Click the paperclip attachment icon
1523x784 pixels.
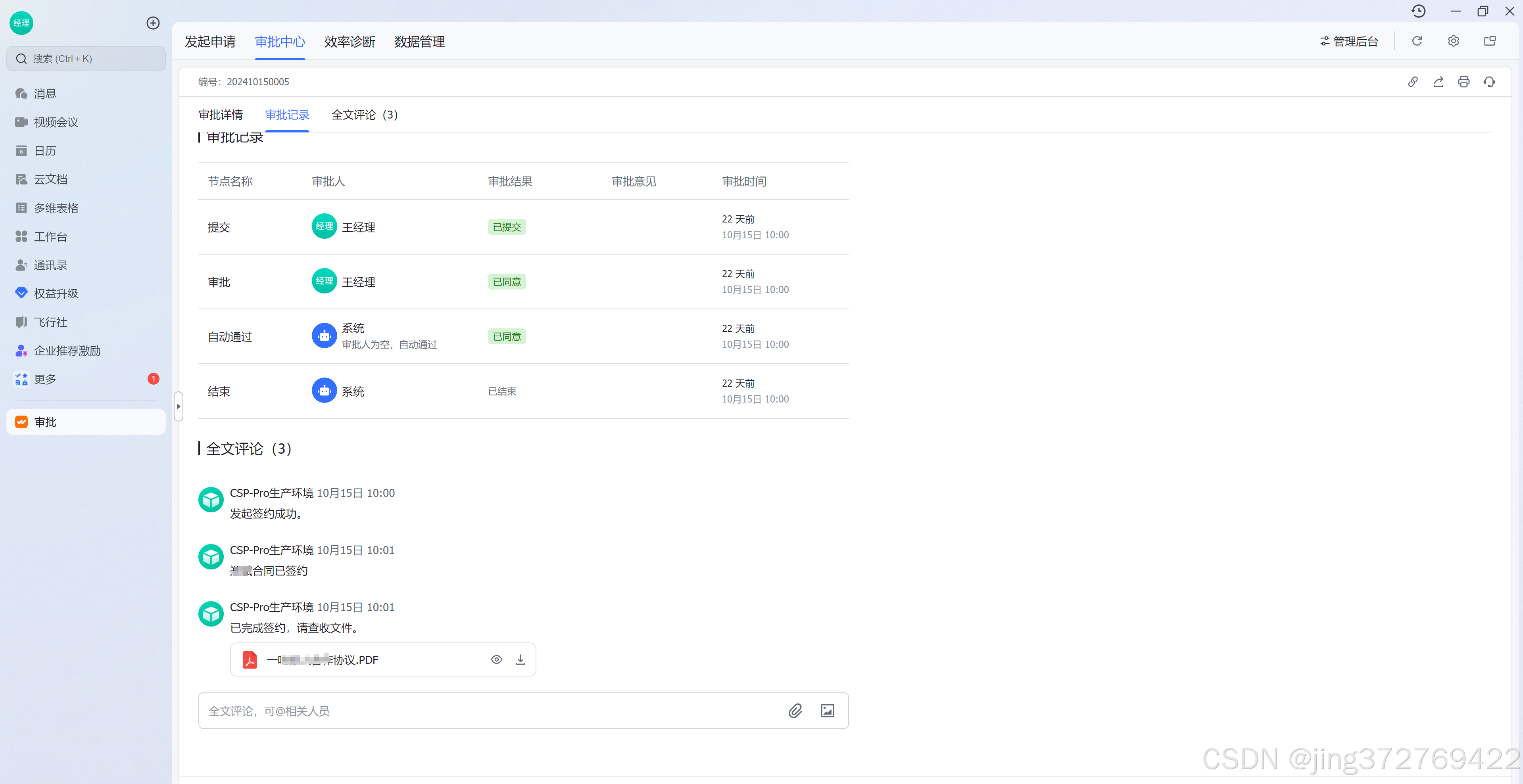795,710
